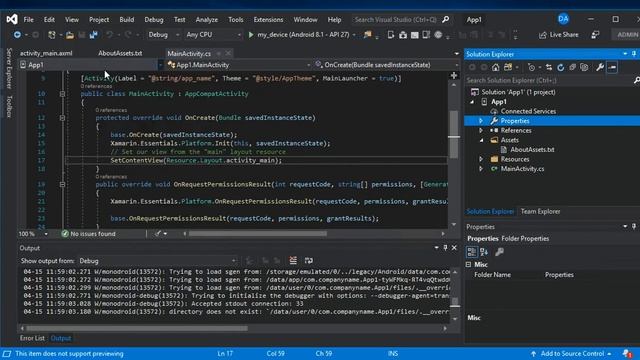Screen dimensions: 640x360
Task: Click Add to Source Control button
Action: click(x=572, y=353)
